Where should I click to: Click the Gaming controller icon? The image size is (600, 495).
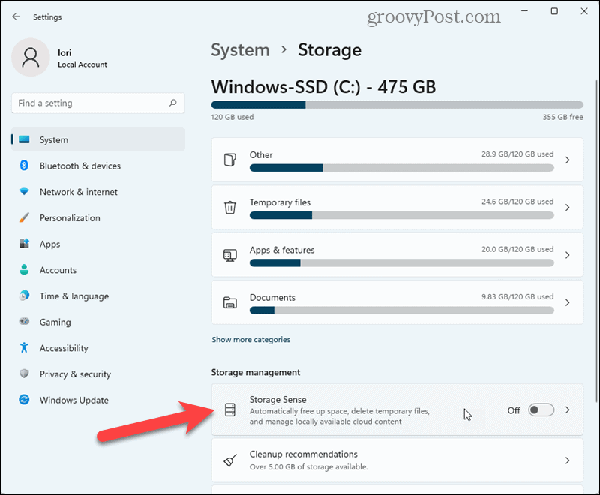[24, 321]
